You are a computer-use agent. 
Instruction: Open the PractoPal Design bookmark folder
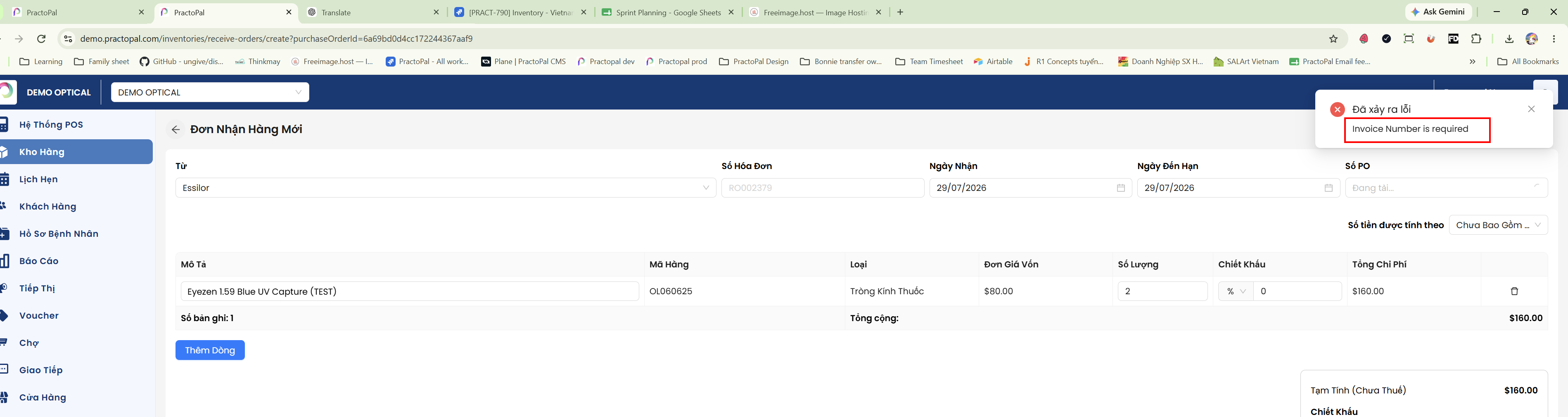tap(754, 62)
